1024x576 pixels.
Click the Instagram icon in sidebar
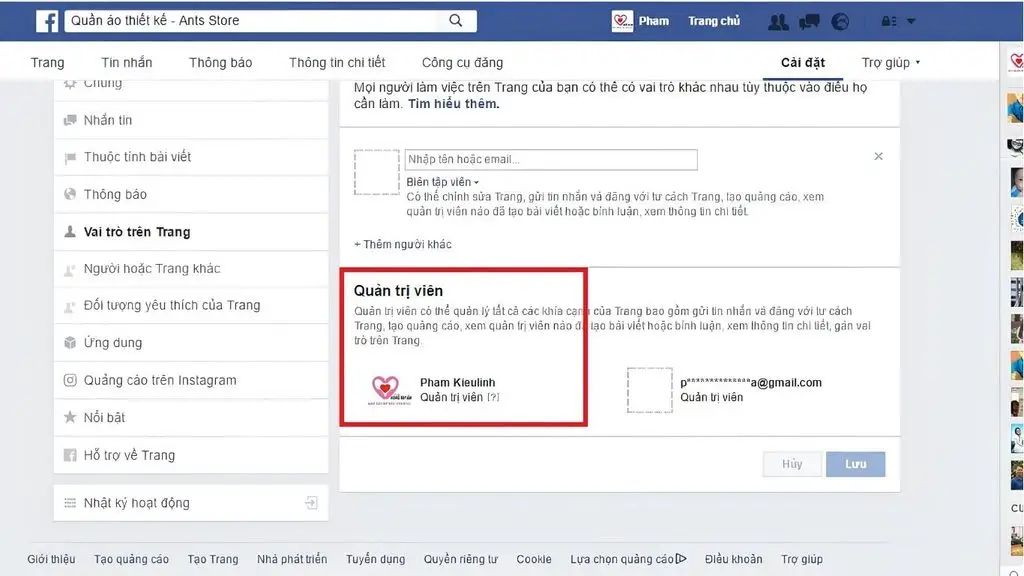click(x=70, y=380)
